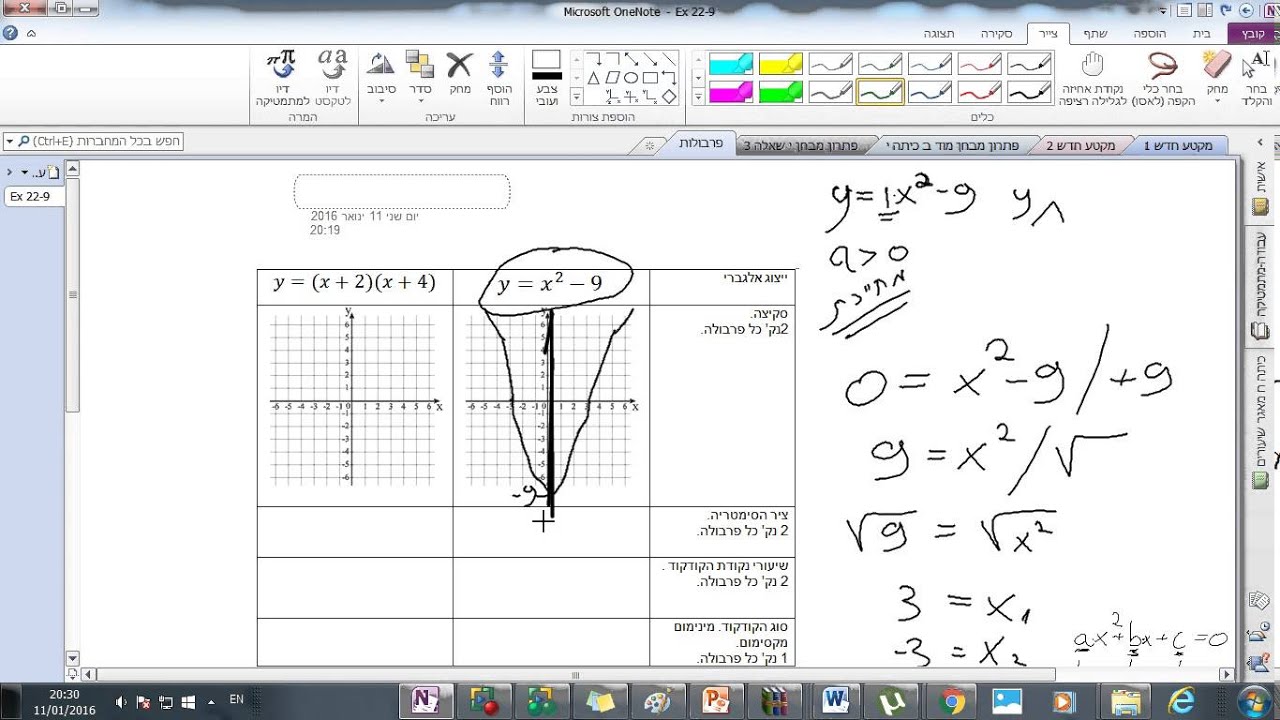1280x720 pixels.
Task: Click the volume icon in system tray
Action: click(121, 701)
